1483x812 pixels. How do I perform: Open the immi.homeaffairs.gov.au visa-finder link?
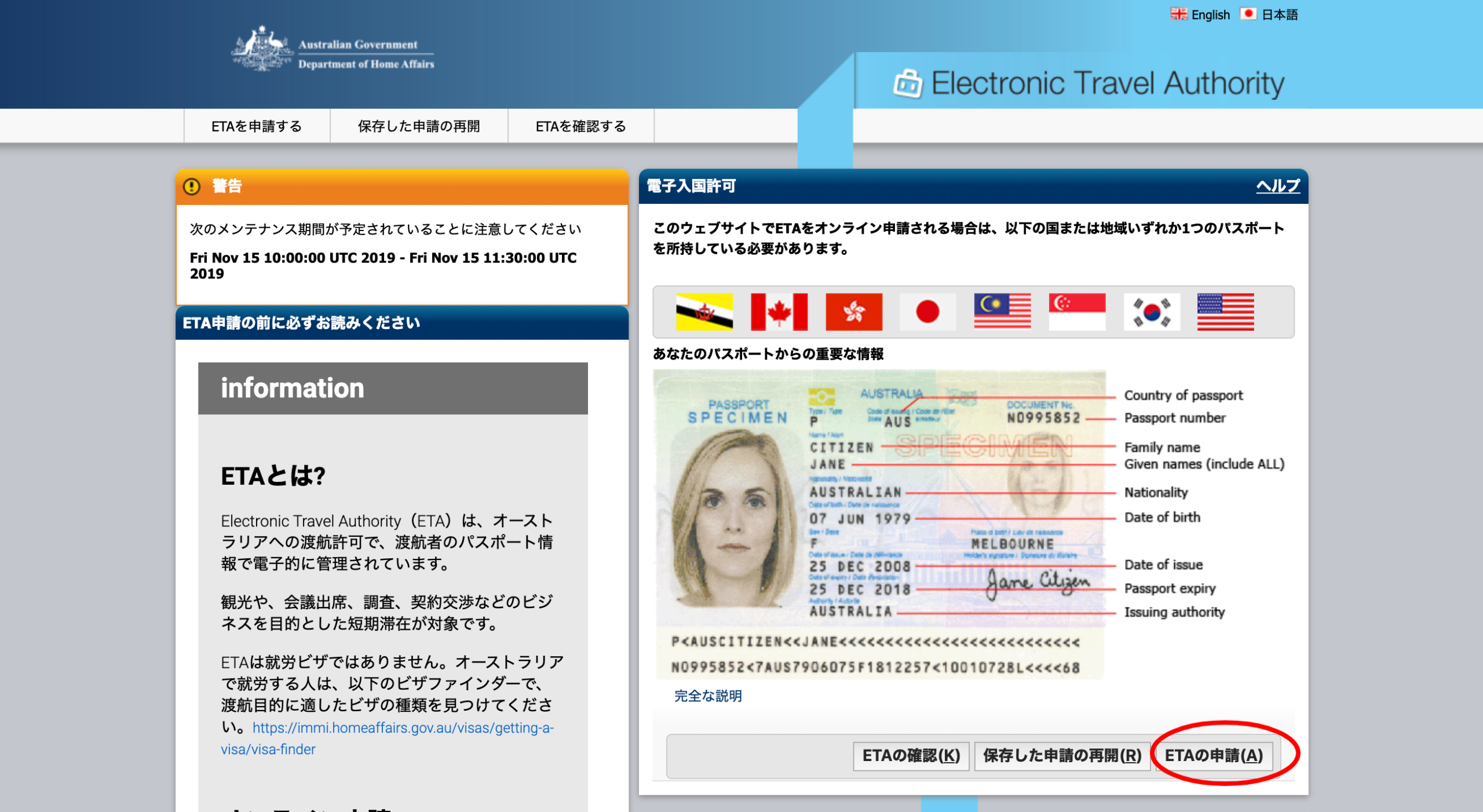click(387, 738)
